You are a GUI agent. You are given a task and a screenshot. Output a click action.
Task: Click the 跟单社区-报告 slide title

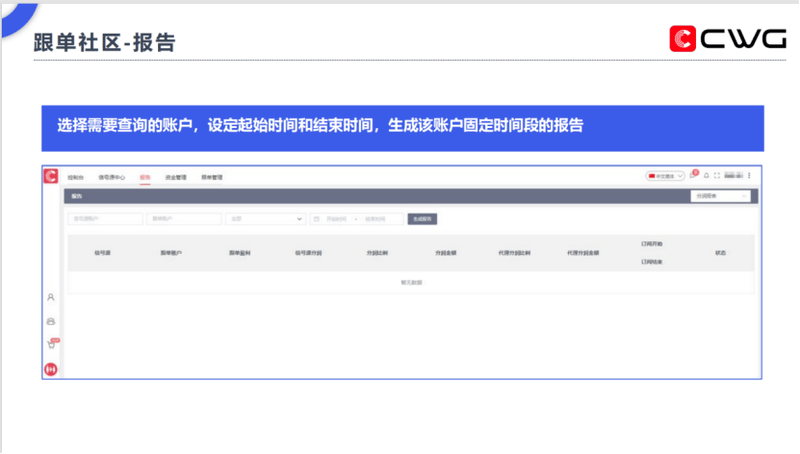click(x=105, y=42)
